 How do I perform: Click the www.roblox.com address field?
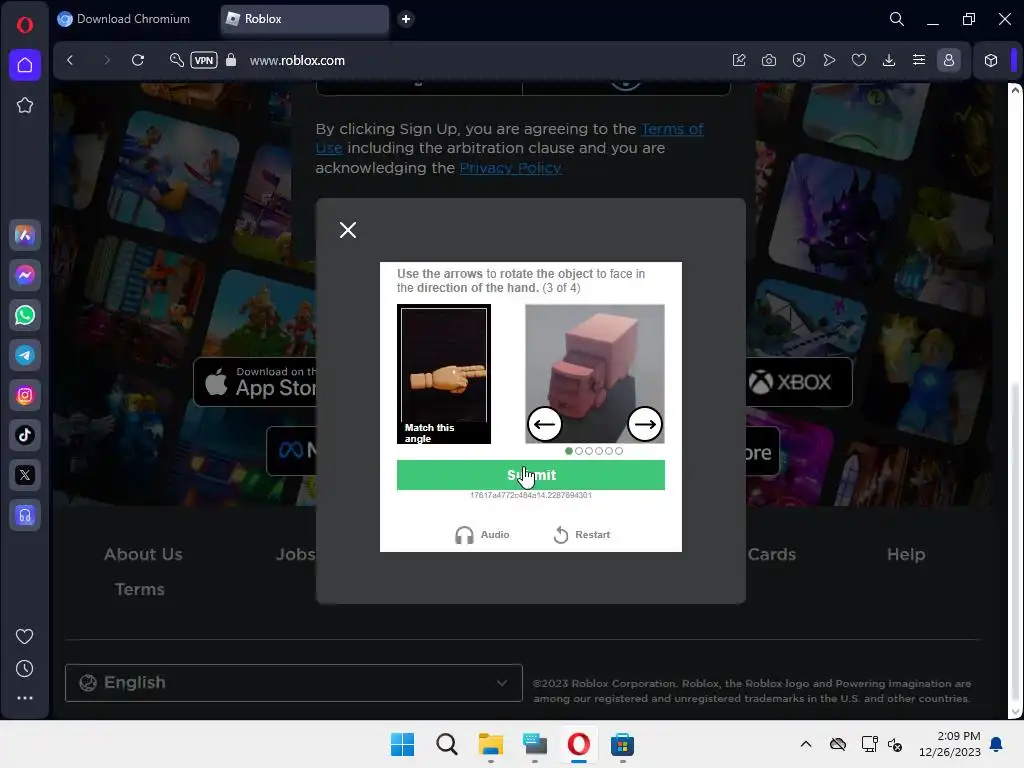pos(297,60)
